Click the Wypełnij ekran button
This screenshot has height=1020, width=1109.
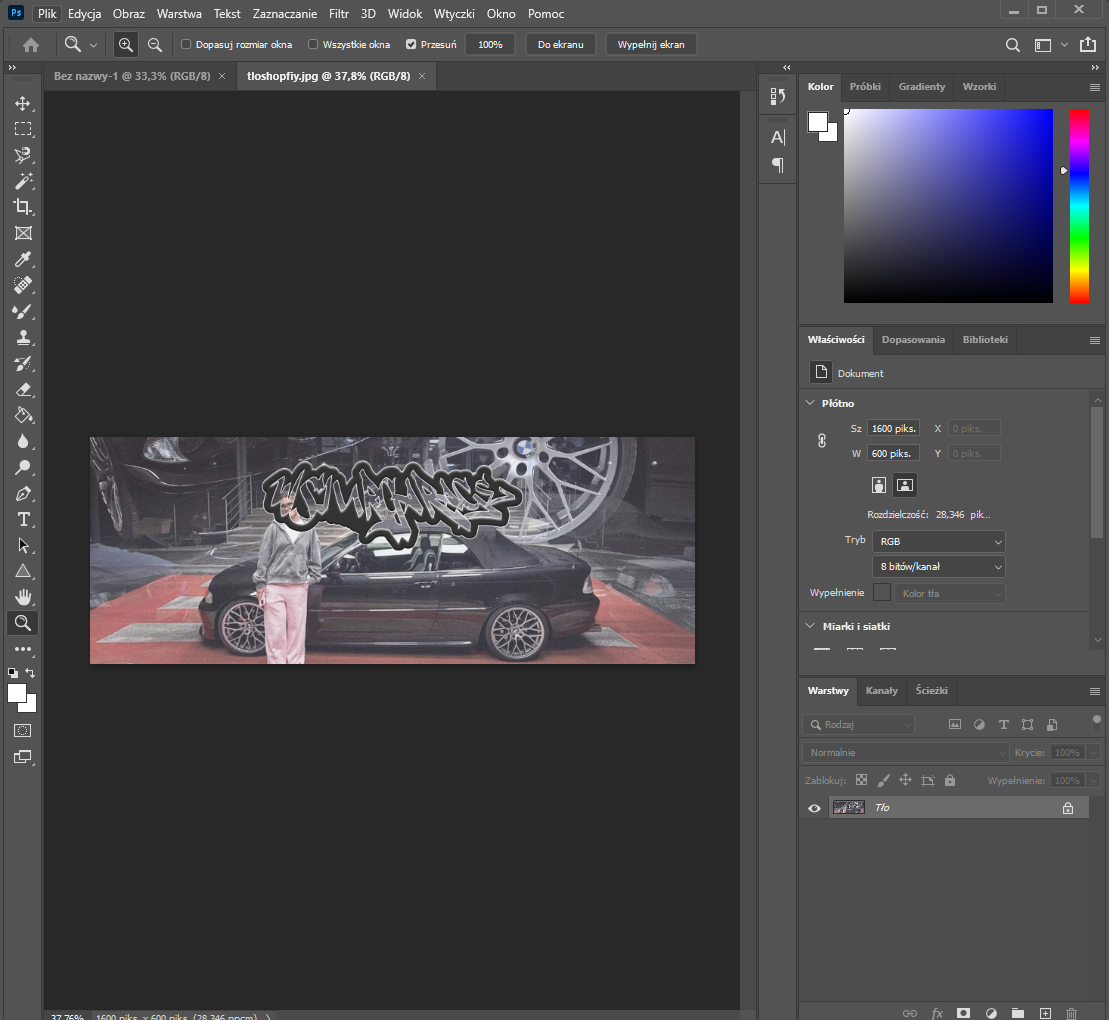[x=650, y=45]
